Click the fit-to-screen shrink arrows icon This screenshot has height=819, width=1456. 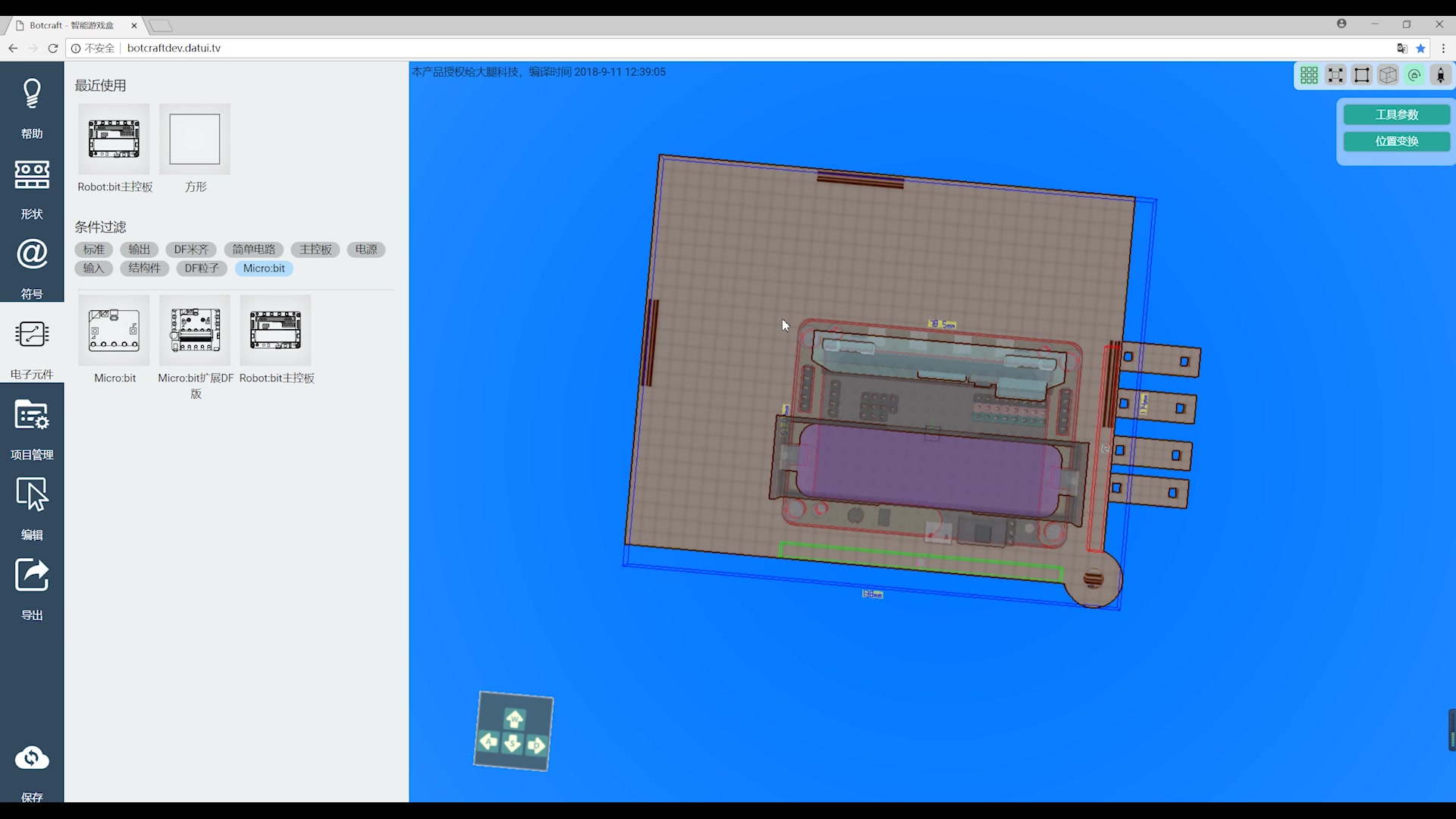point(1335,75)
